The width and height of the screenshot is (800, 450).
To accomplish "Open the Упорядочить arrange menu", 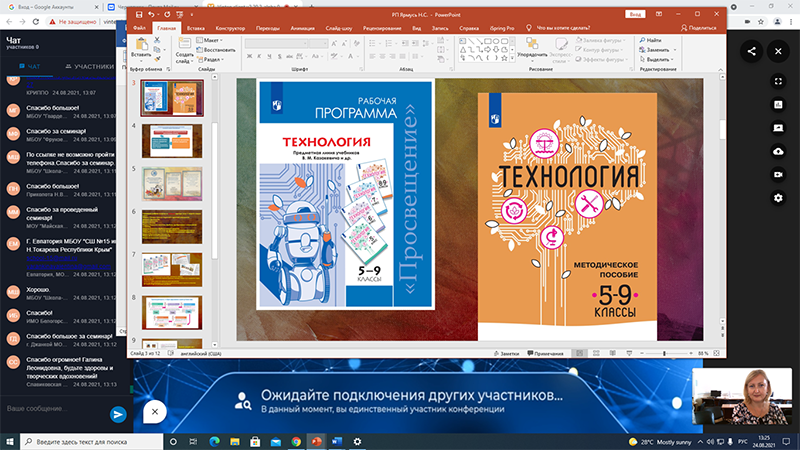I will 532,48.
